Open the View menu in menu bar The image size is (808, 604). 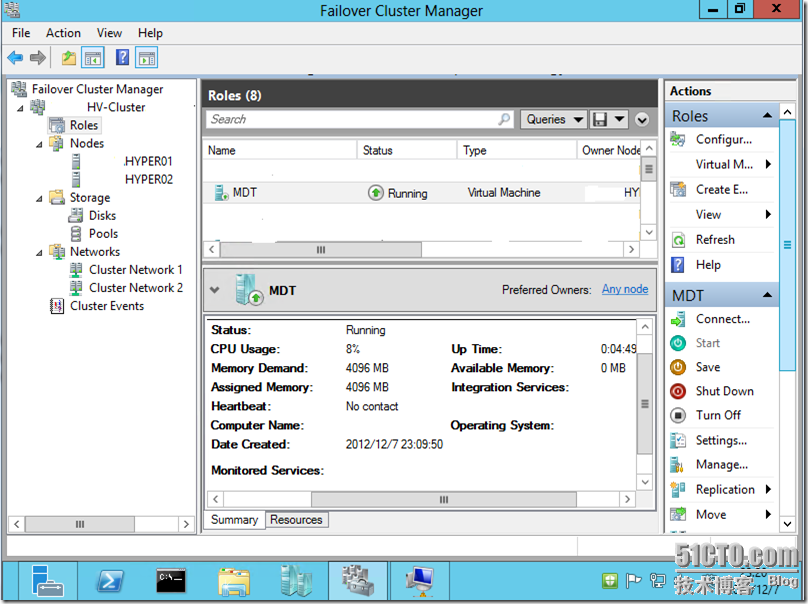tap(109, 33)
